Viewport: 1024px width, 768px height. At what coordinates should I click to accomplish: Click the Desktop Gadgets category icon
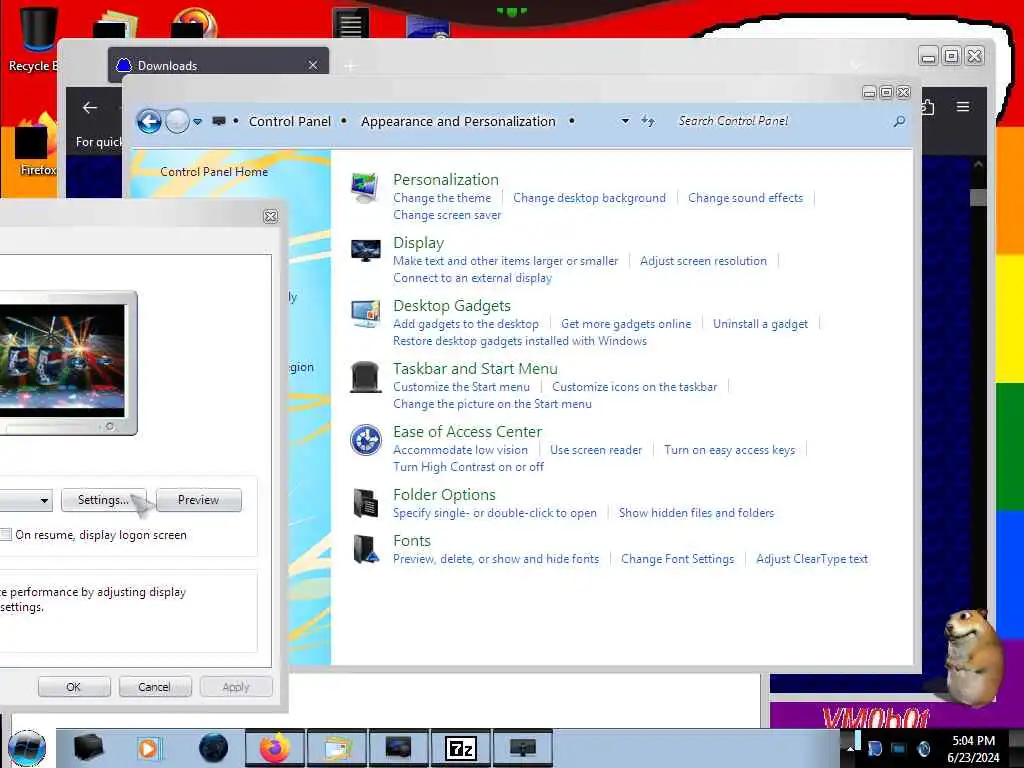(365, 313)
